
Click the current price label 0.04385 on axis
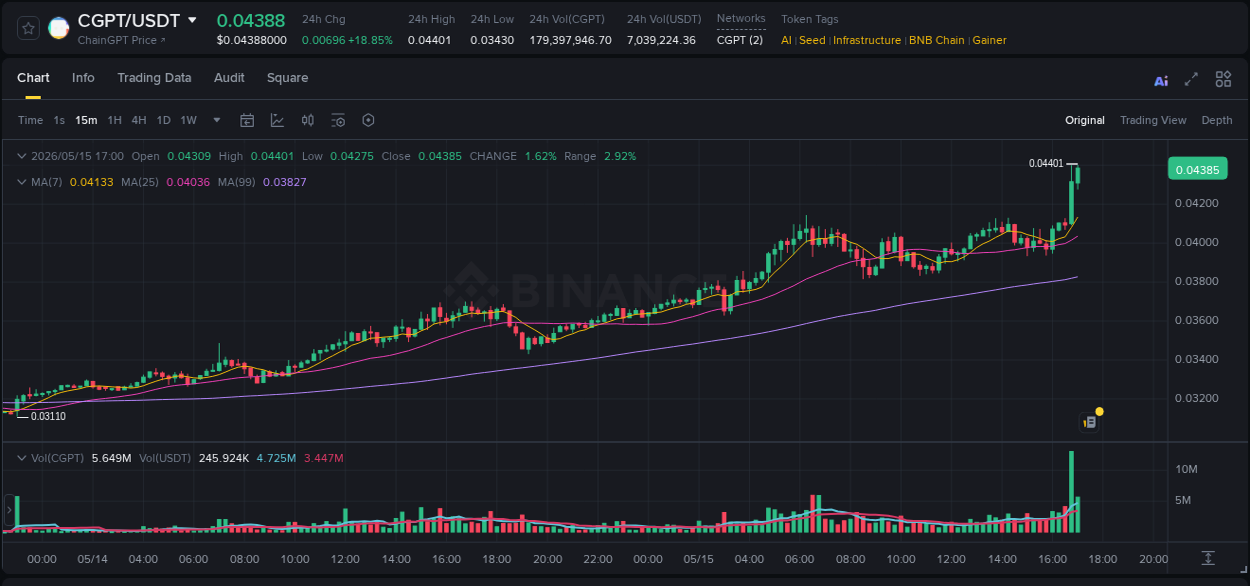[x=1197, y=170]
